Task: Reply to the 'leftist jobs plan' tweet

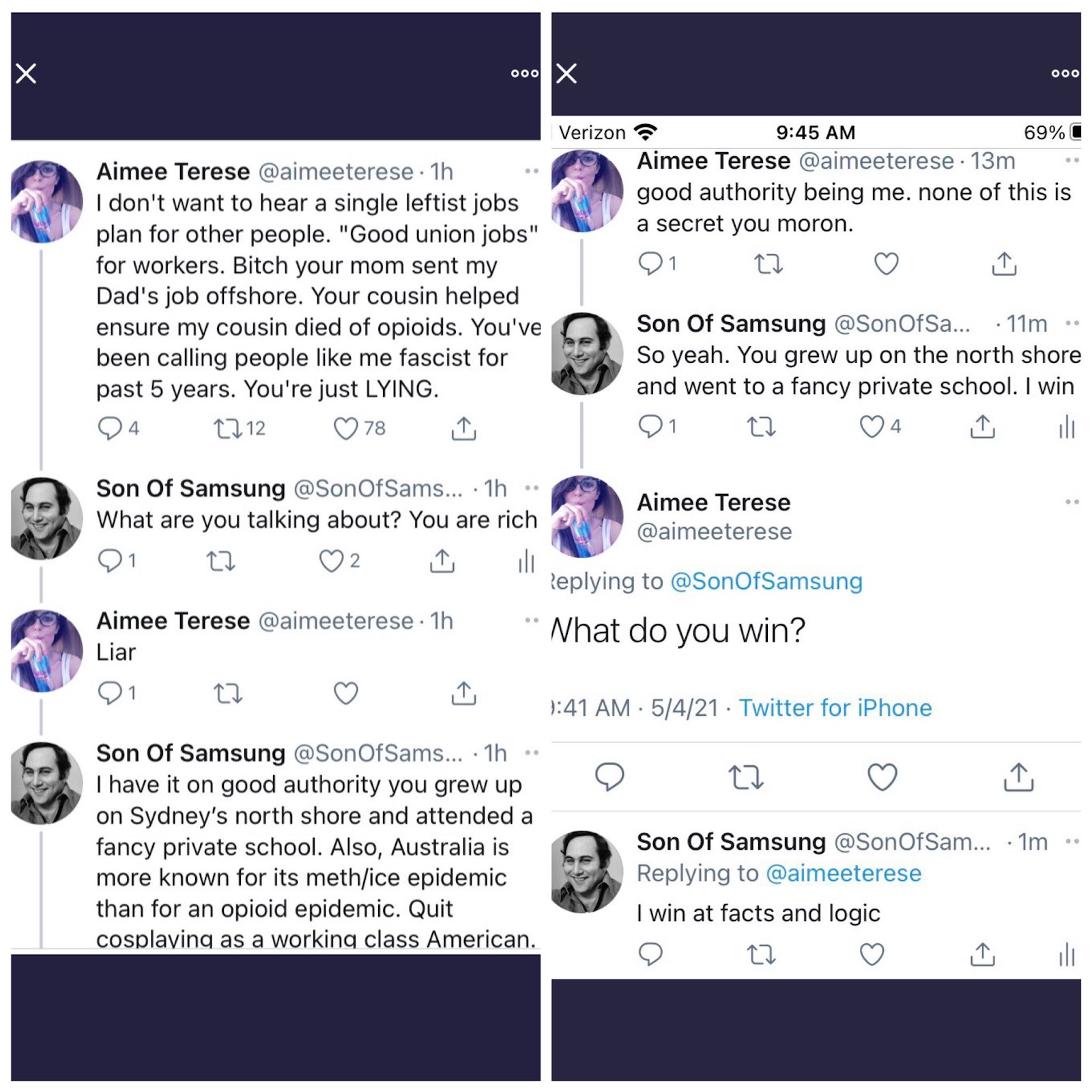Action: 110,429
